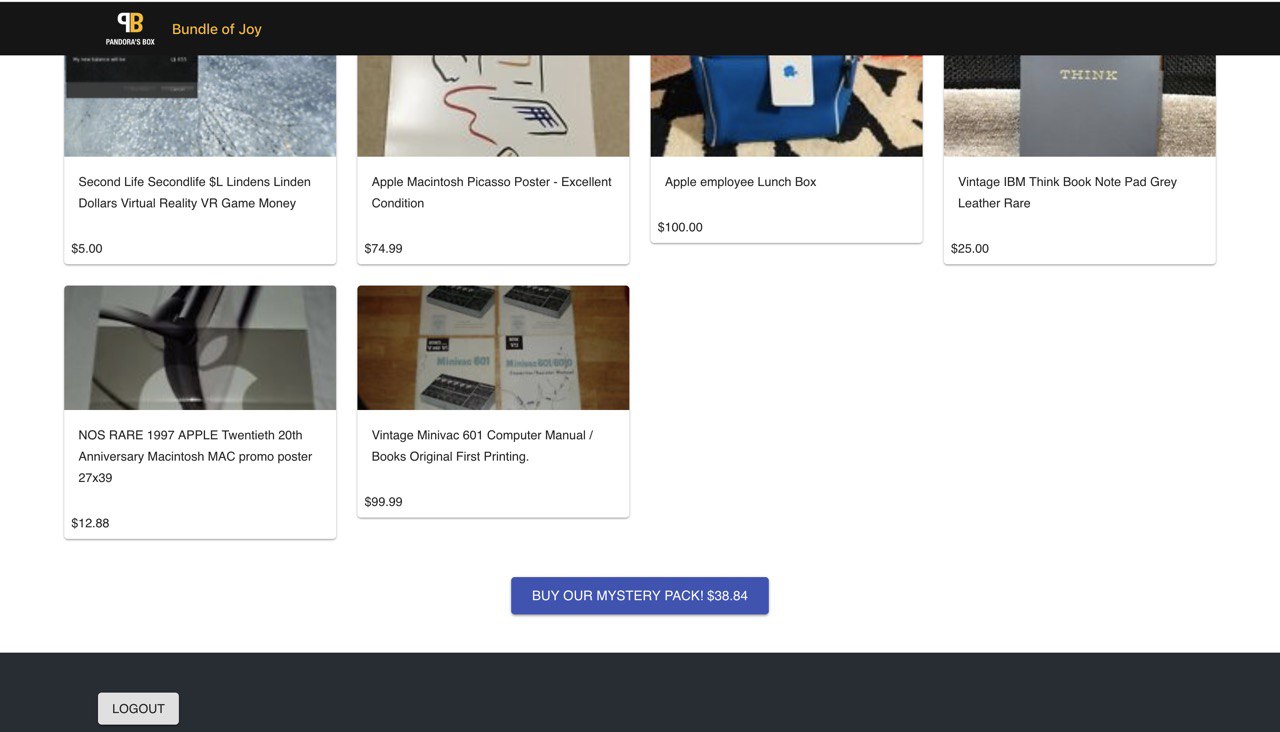Click the $74.99 price

(383, 248)
